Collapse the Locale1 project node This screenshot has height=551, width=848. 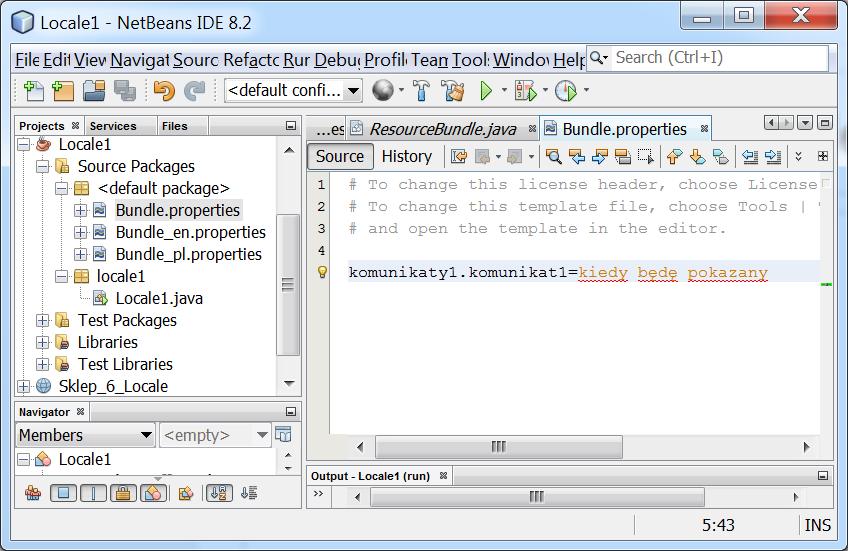[23, 144]
